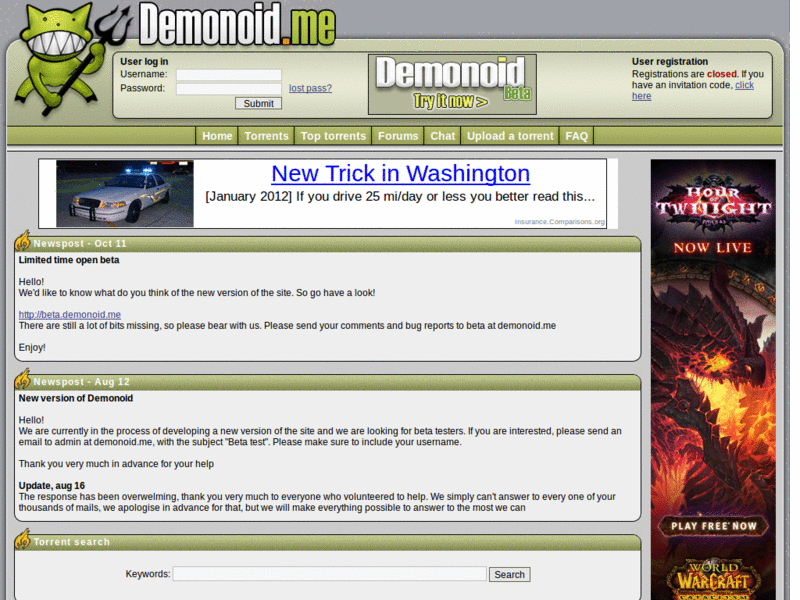The height and width of the screenshot is (600, 800).
Task: Click flame icon beside Newspost - Oct 11
Action: [x=22, y=241]
